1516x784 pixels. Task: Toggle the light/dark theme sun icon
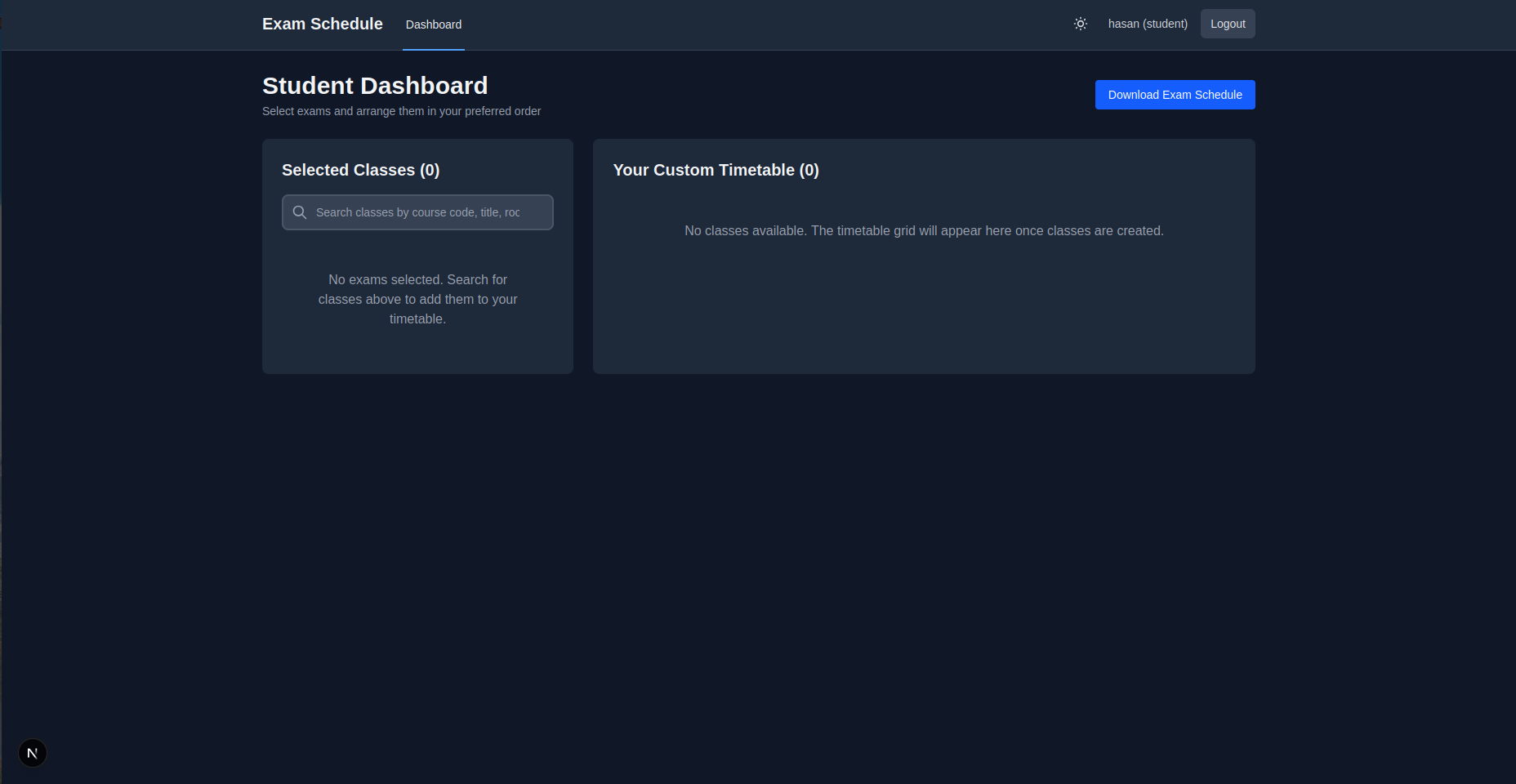tap(1080, 24)
